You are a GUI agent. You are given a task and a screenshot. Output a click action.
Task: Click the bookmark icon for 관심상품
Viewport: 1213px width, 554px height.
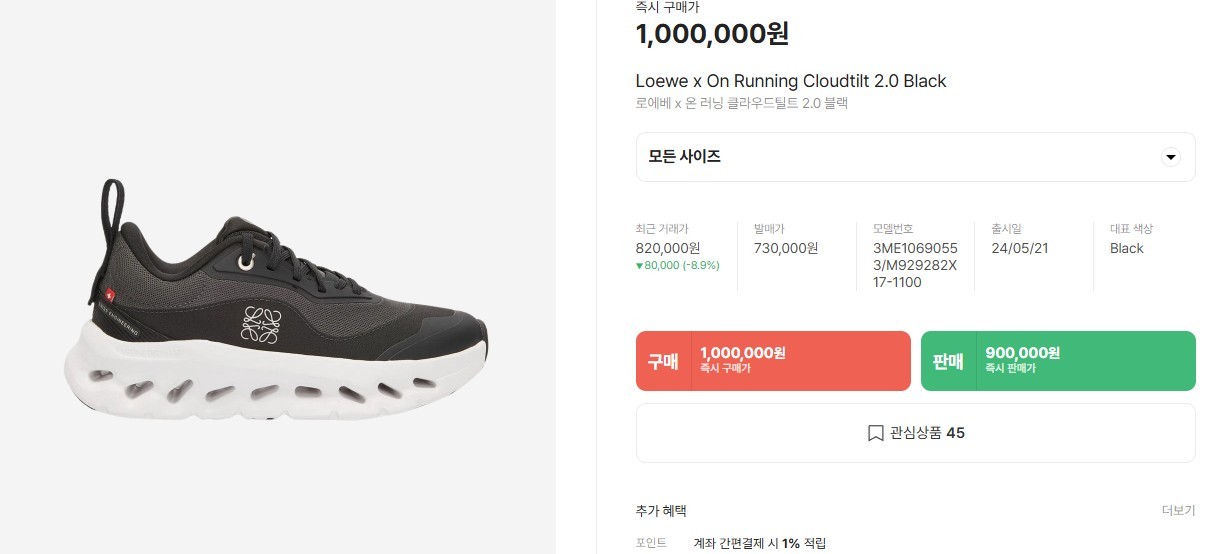tap(875, 433)
